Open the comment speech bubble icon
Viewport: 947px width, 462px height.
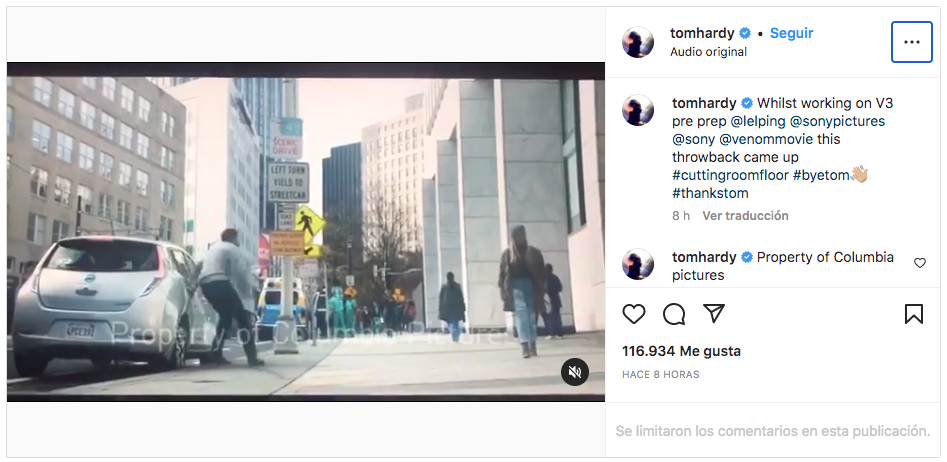tap(674, 314)
